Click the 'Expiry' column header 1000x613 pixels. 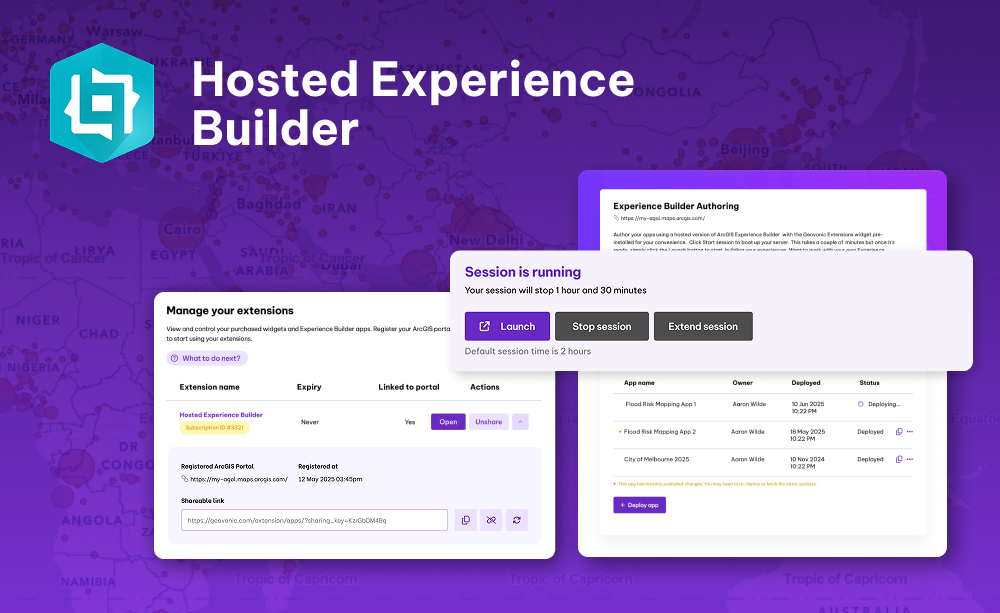coord(309,387)
